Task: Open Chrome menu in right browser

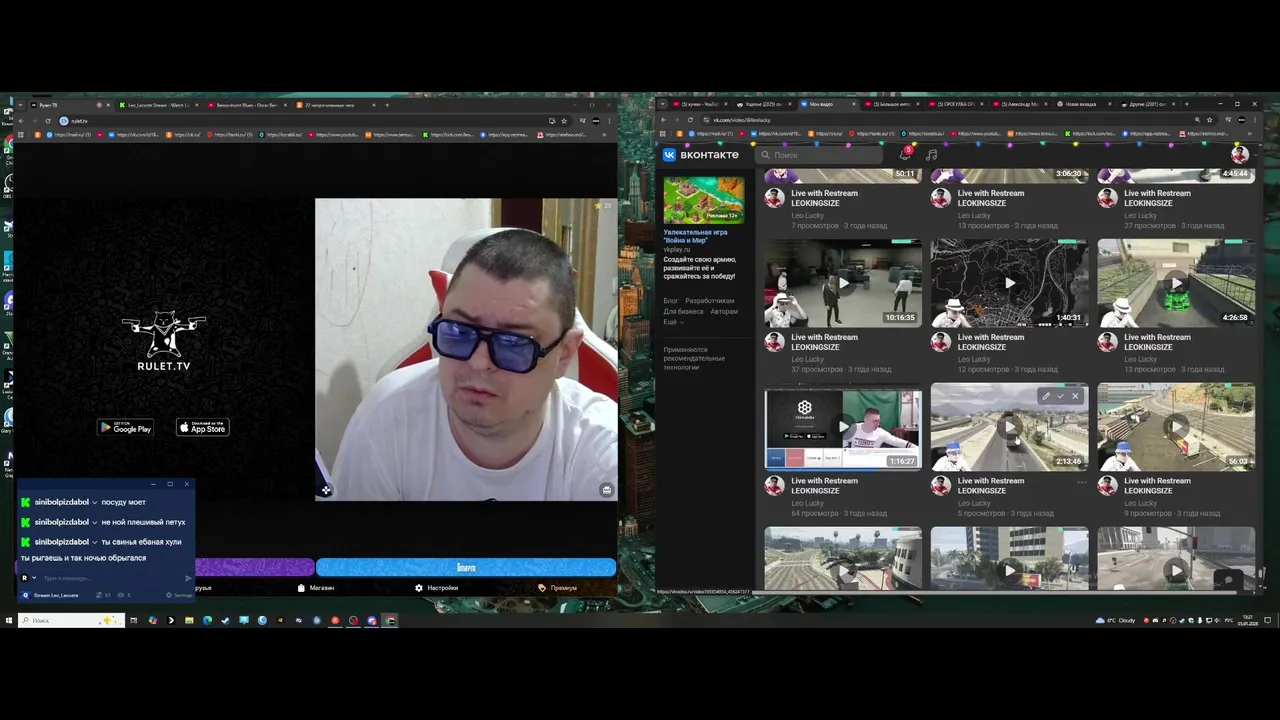Action: (1254, 120)
